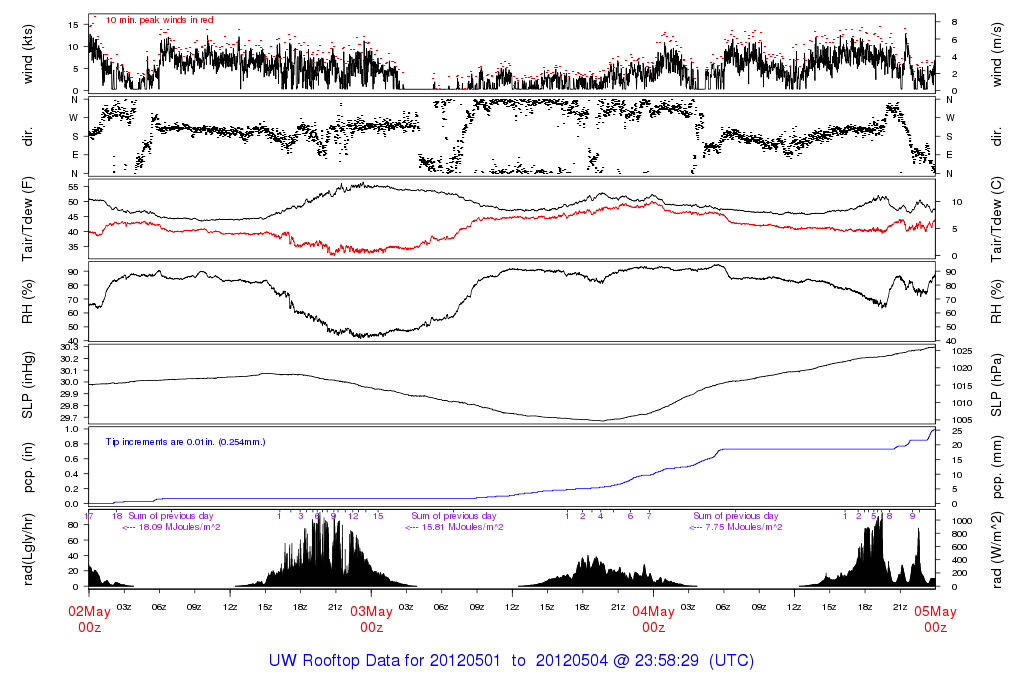This screenshot has width=1024, height=700.
Task: Select the "rad (W/m^2)" axis label
Action: [x=997, y=550]
